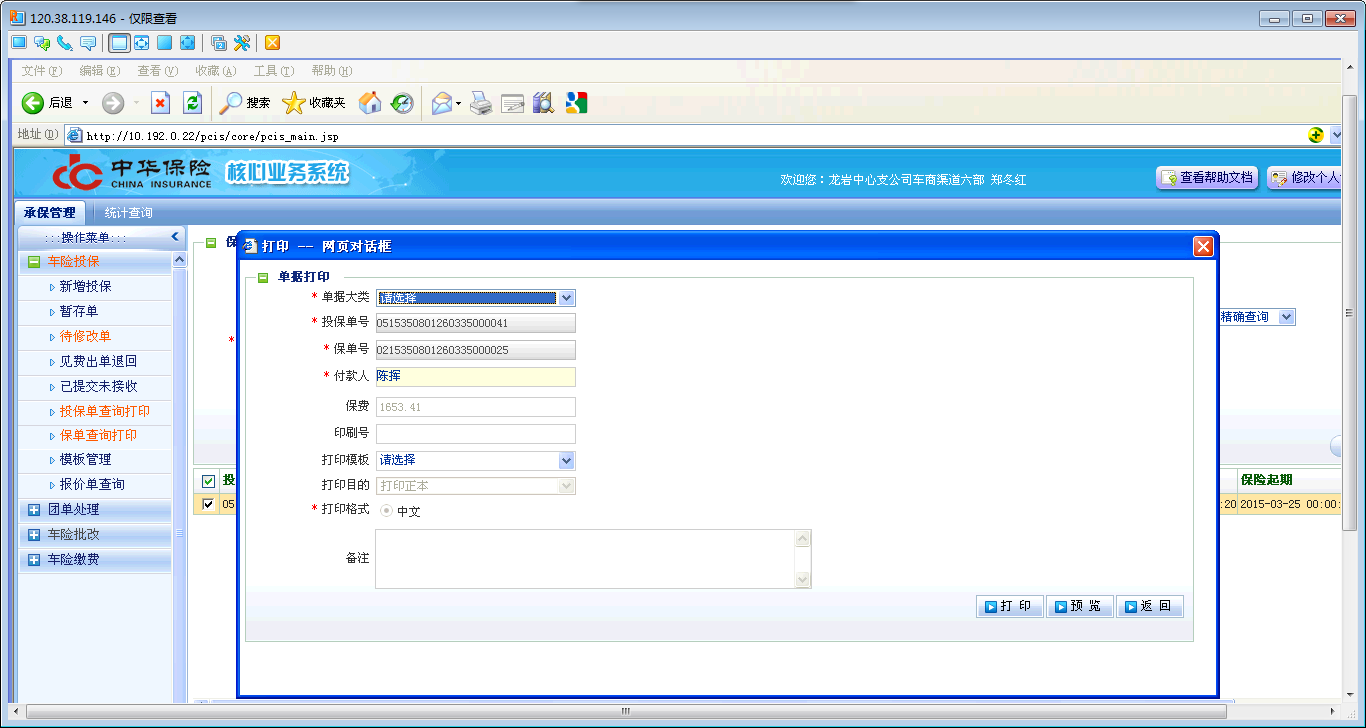Open the 收藏(A) menu

(x=216, y=71)
